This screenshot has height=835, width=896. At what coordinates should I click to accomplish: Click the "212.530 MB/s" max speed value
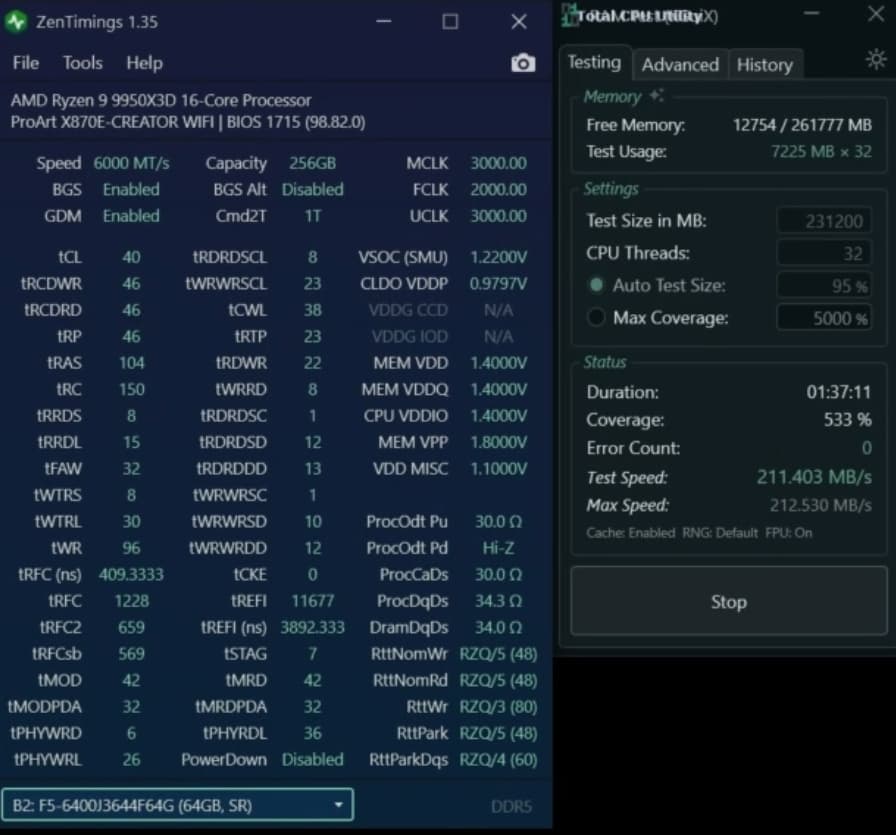click(821, 505)
